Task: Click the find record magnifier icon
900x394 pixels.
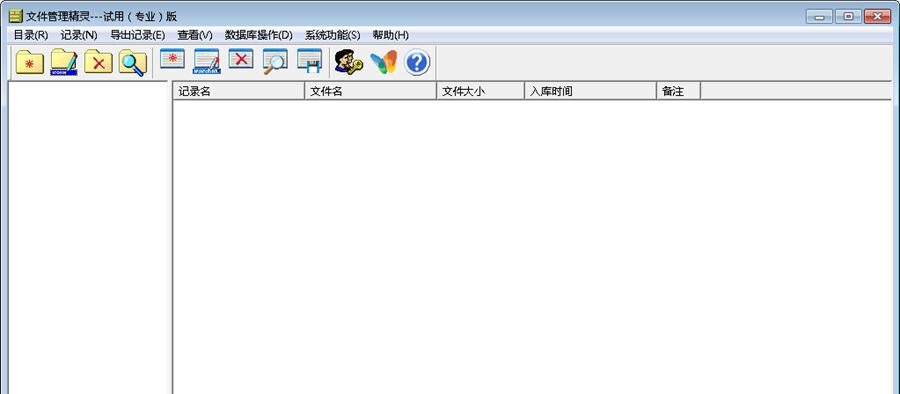Action: click(x=276, y=62)
